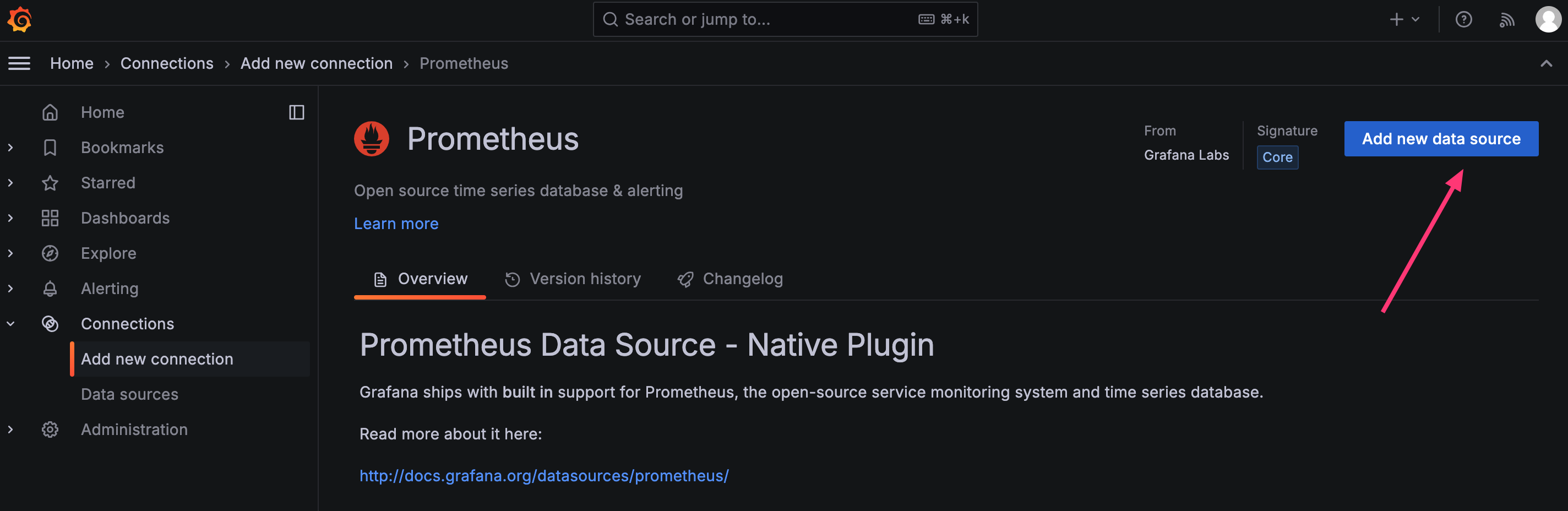This screenshot has width=1568, height=511.
Task: Click the Starred star icon
Action: point(50,183)
